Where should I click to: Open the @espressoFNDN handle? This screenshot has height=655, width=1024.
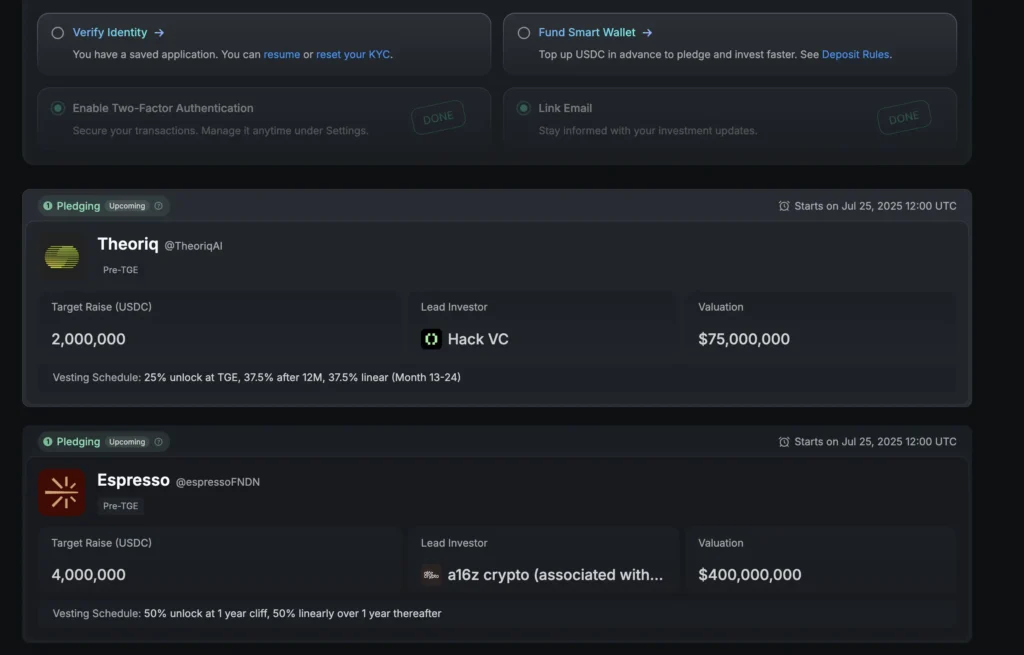click(218, 482)
